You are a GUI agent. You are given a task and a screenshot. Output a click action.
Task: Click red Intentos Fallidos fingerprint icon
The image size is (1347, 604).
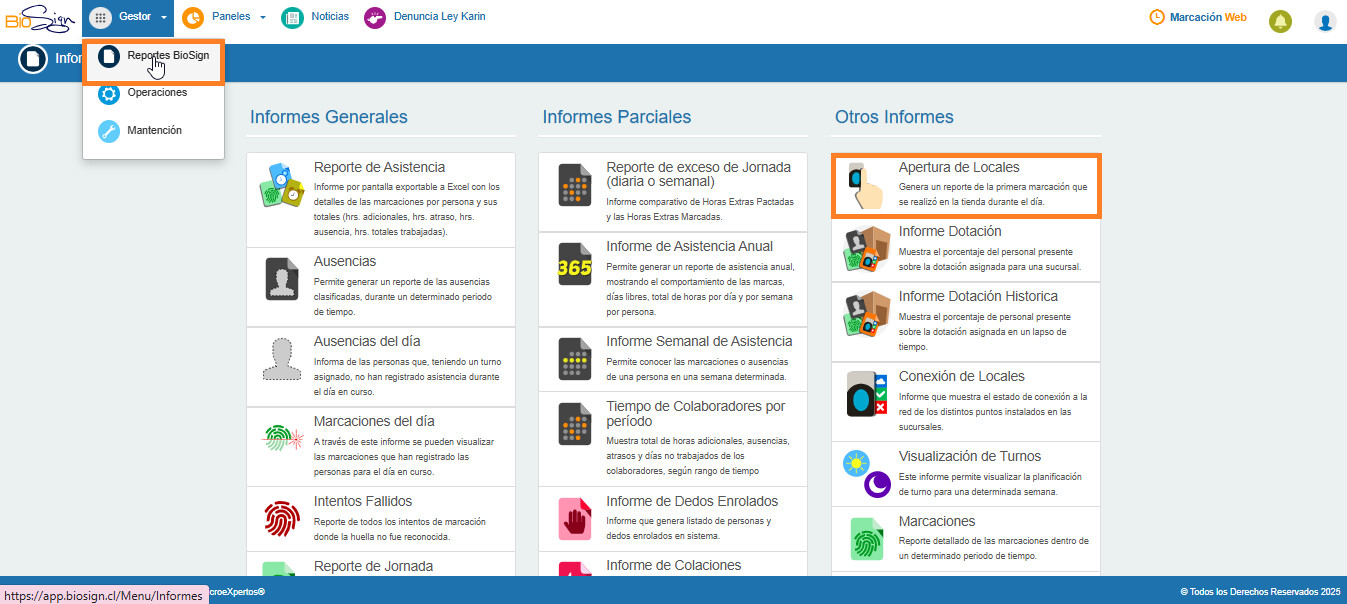coord(281,519)
